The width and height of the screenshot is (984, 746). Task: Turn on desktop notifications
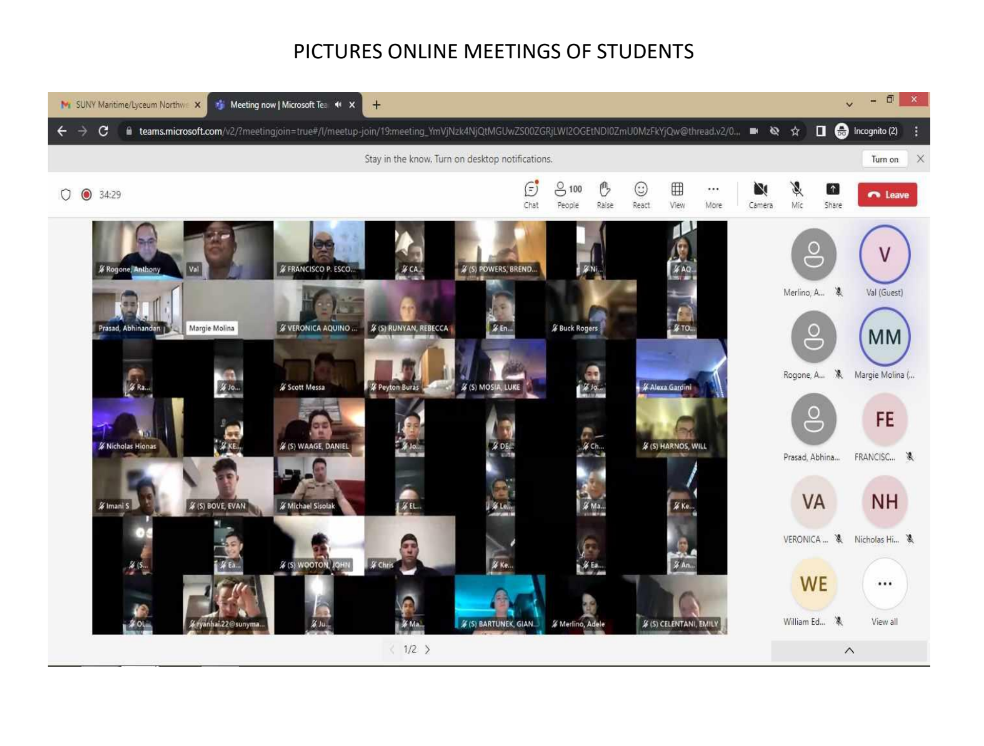884,159
